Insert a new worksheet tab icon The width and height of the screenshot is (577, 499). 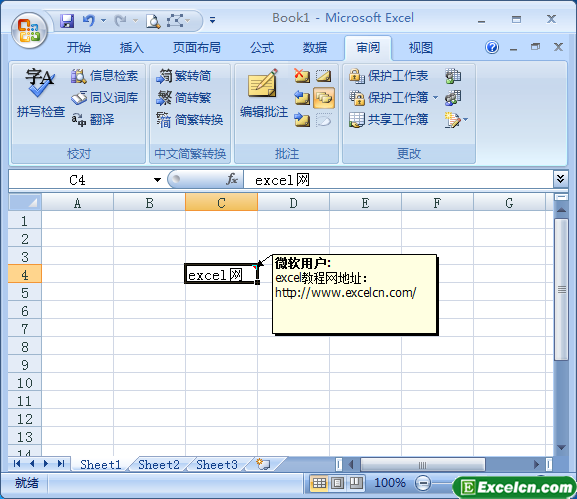coord(263,464)
